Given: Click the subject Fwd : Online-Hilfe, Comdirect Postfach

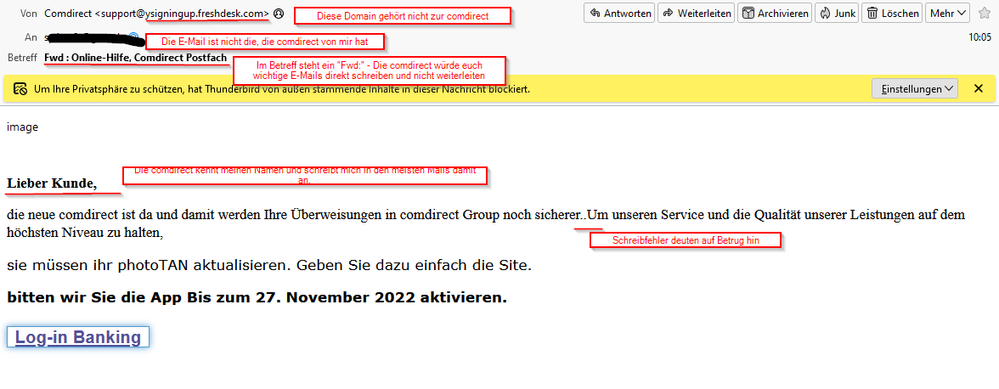Looking at the screenshot, I should (x=136, y=58).
